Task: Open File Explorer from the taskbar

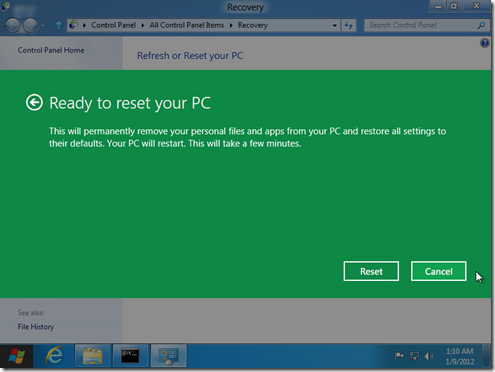Action: point(92,356)
